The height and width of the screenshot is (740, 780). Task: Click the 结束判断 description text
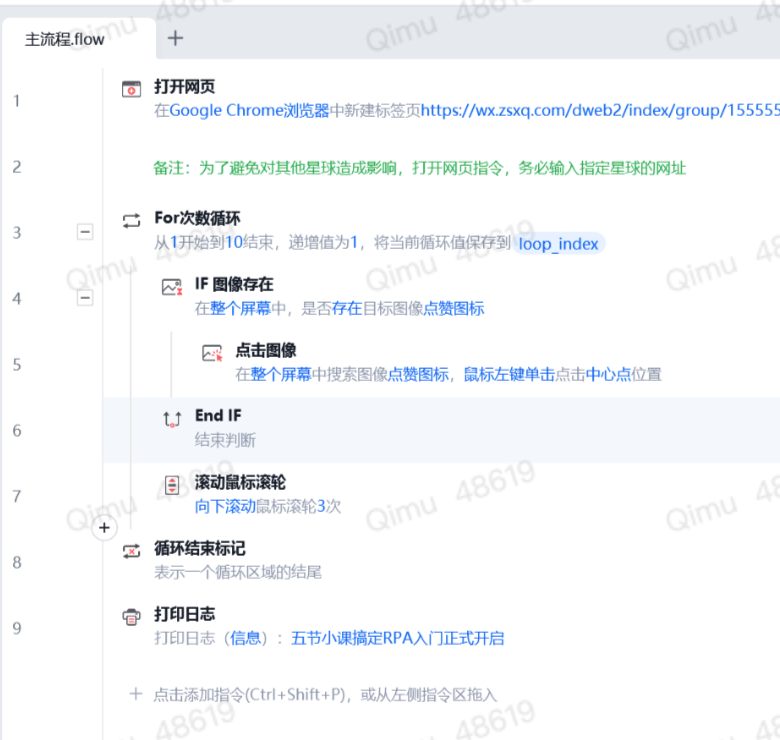tap(225, 440)
